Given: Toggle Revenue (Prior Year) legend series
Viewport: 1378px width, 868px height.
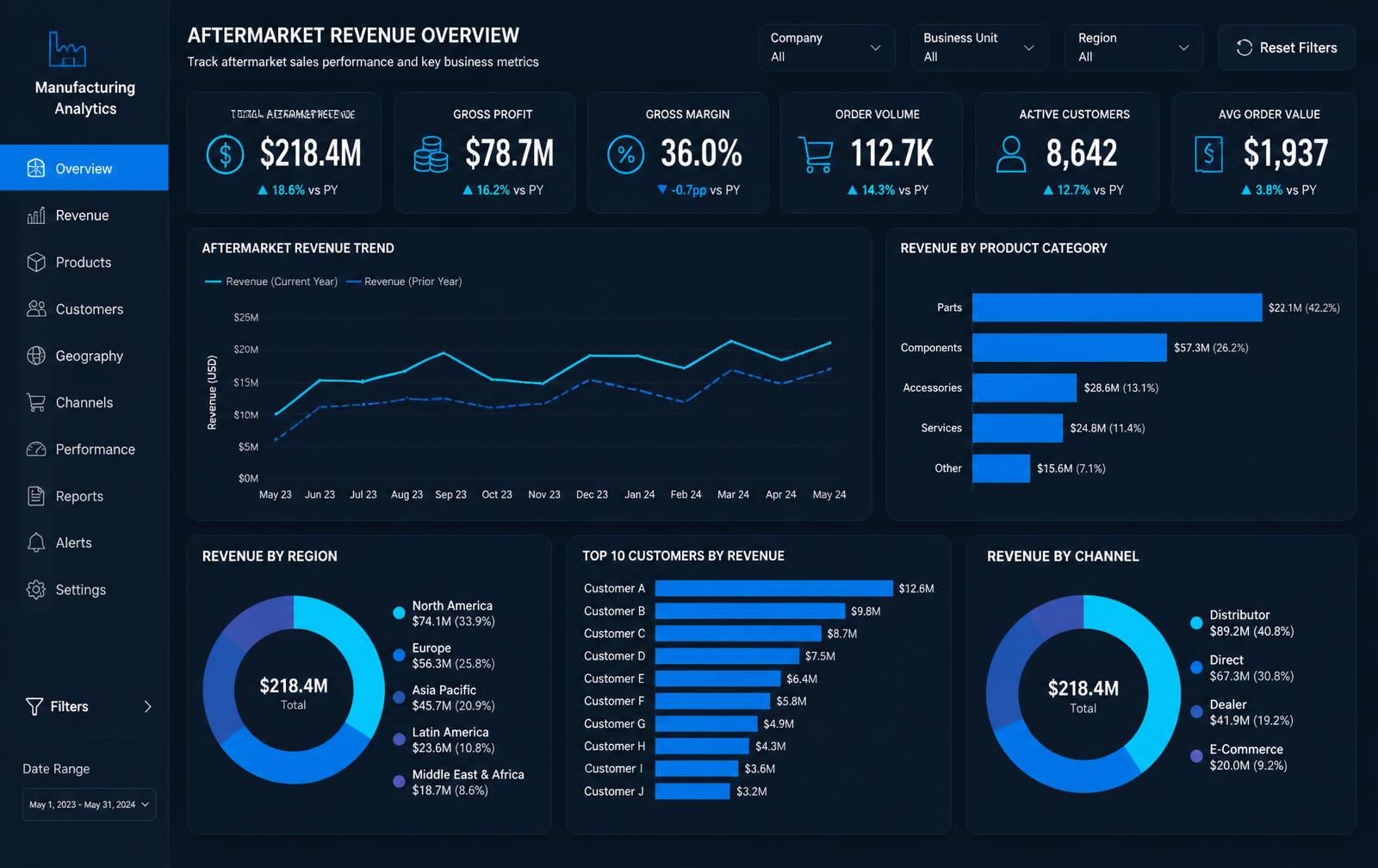Looking at the screenshot, I should pyautogui.click(x=404, y=282).
